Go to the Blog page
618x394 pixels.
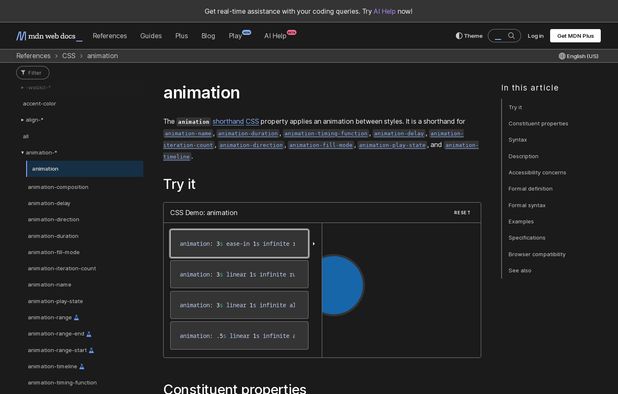208,36
